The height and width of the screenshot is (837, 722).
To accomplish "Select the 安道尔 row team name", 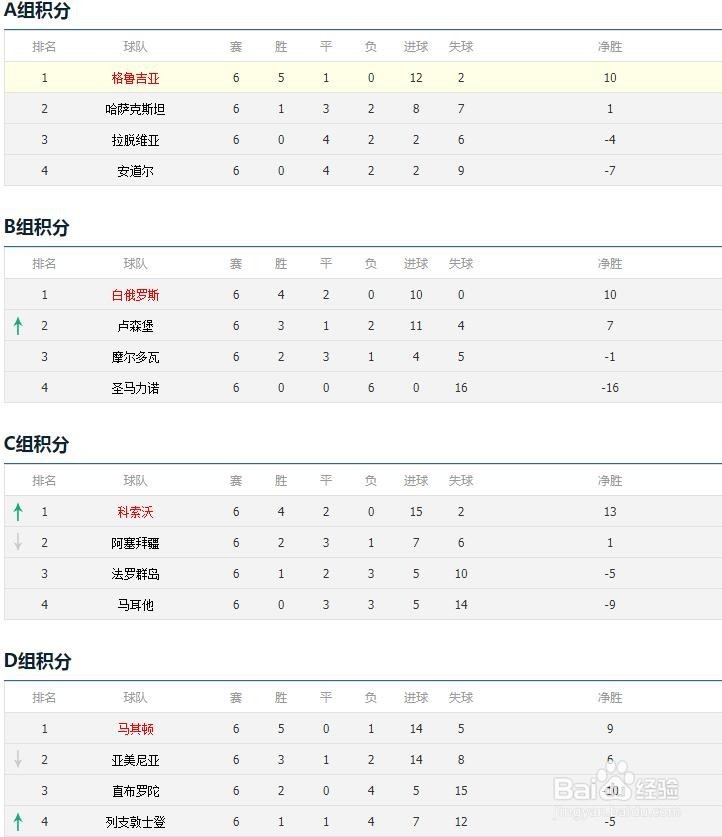I will pyautogui.click(x=135, y=171).
